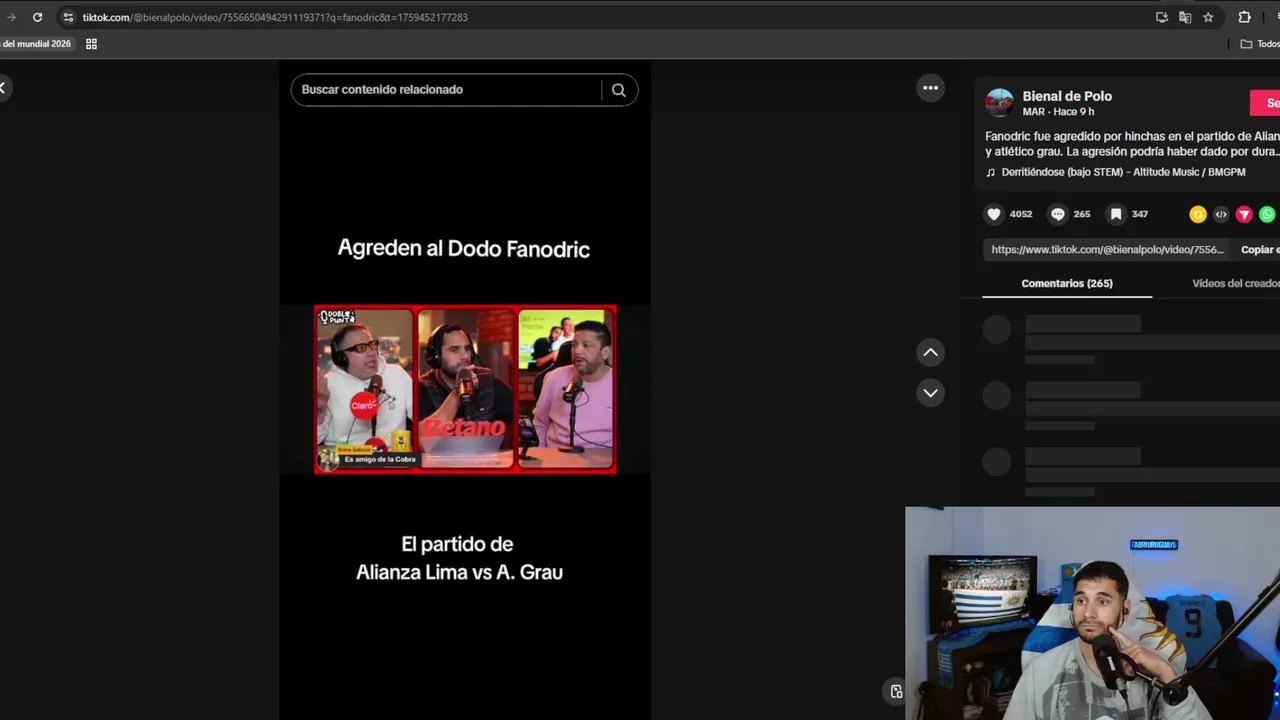Click the streamer webcam overlay
1280x720 pixels.
(x=1092, y=613)
